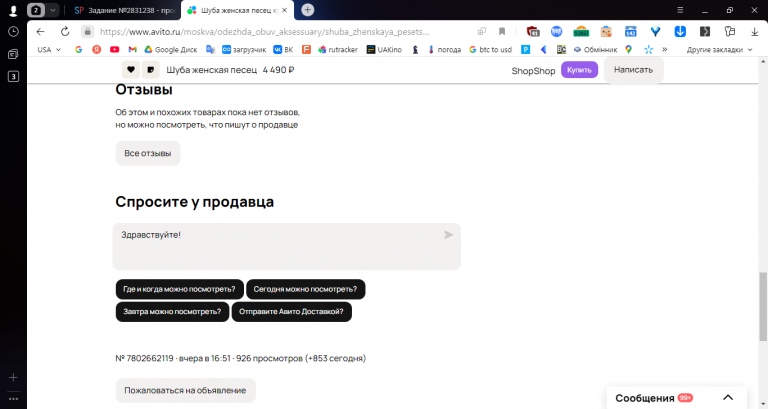The image size is (768, 409).
Task: Click the address bar URL
Action: [264, 31]
